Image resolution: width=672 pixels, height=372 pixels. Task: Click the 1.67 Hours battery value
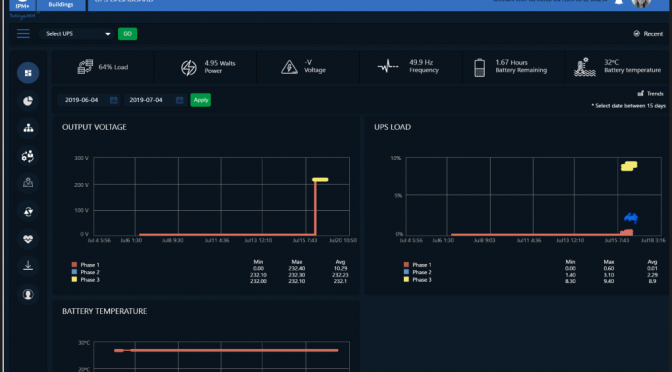click(511, 63)
